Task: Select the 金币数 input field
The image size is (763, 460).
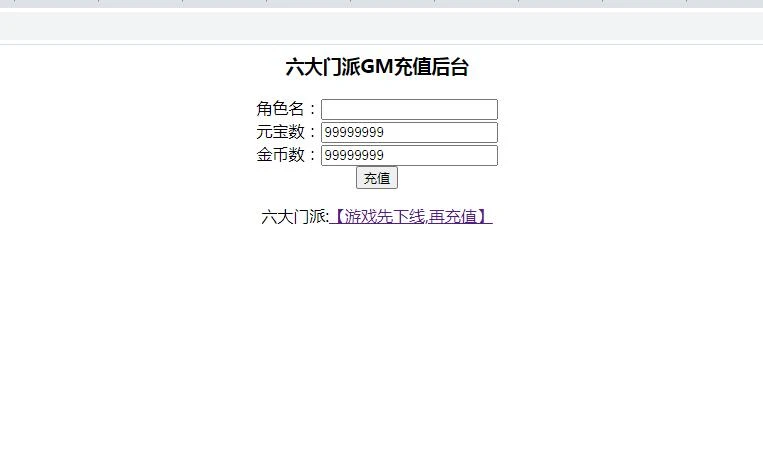Action: tap(409, 155)
